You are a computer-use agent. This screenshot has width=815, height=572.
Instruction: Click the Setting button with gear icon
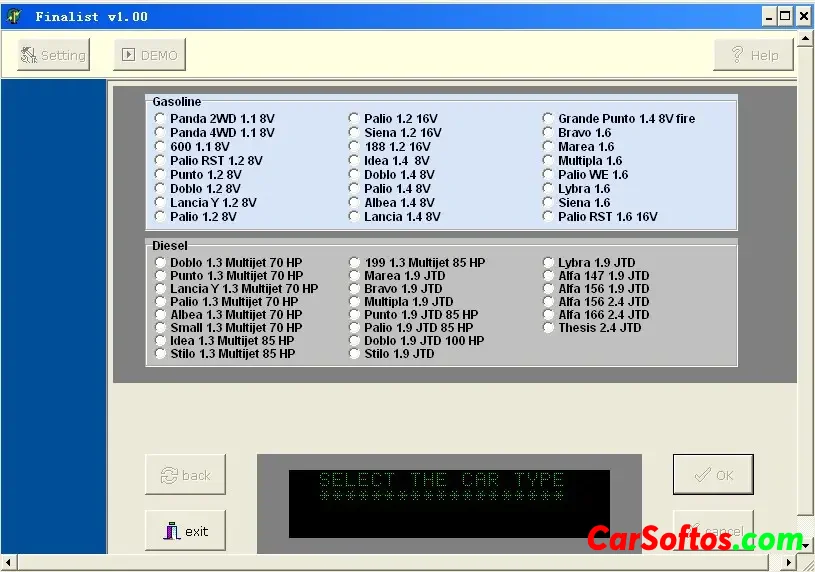(x=54, y=55)
